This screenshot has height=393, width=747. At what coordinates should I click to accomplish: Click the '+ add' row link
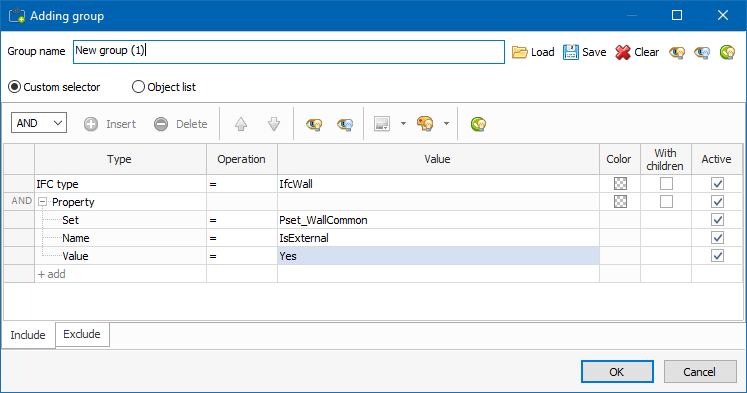(x=51, y=274)
